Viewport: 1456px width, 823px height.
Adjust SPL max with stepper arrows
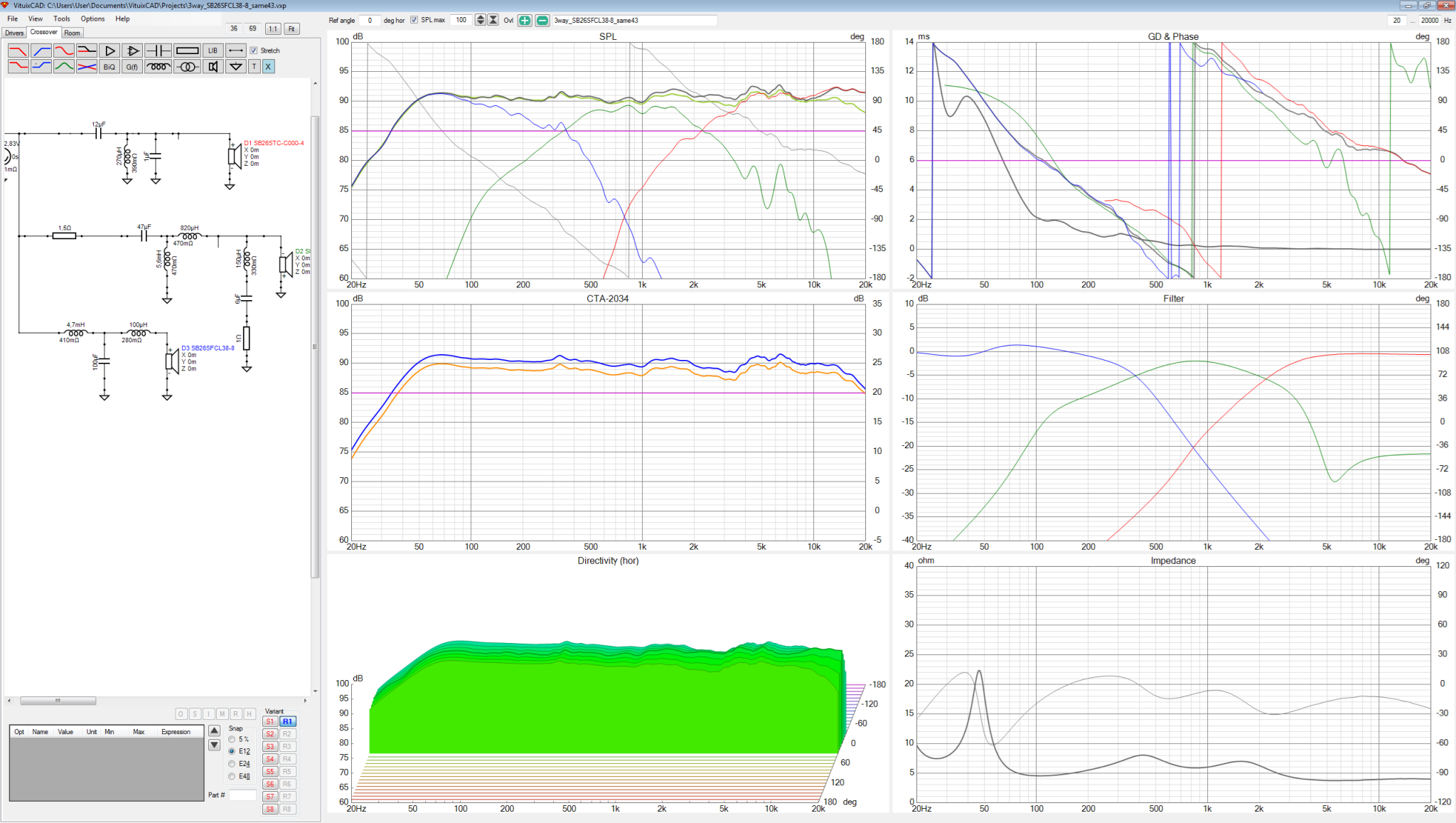click(481, 20)
